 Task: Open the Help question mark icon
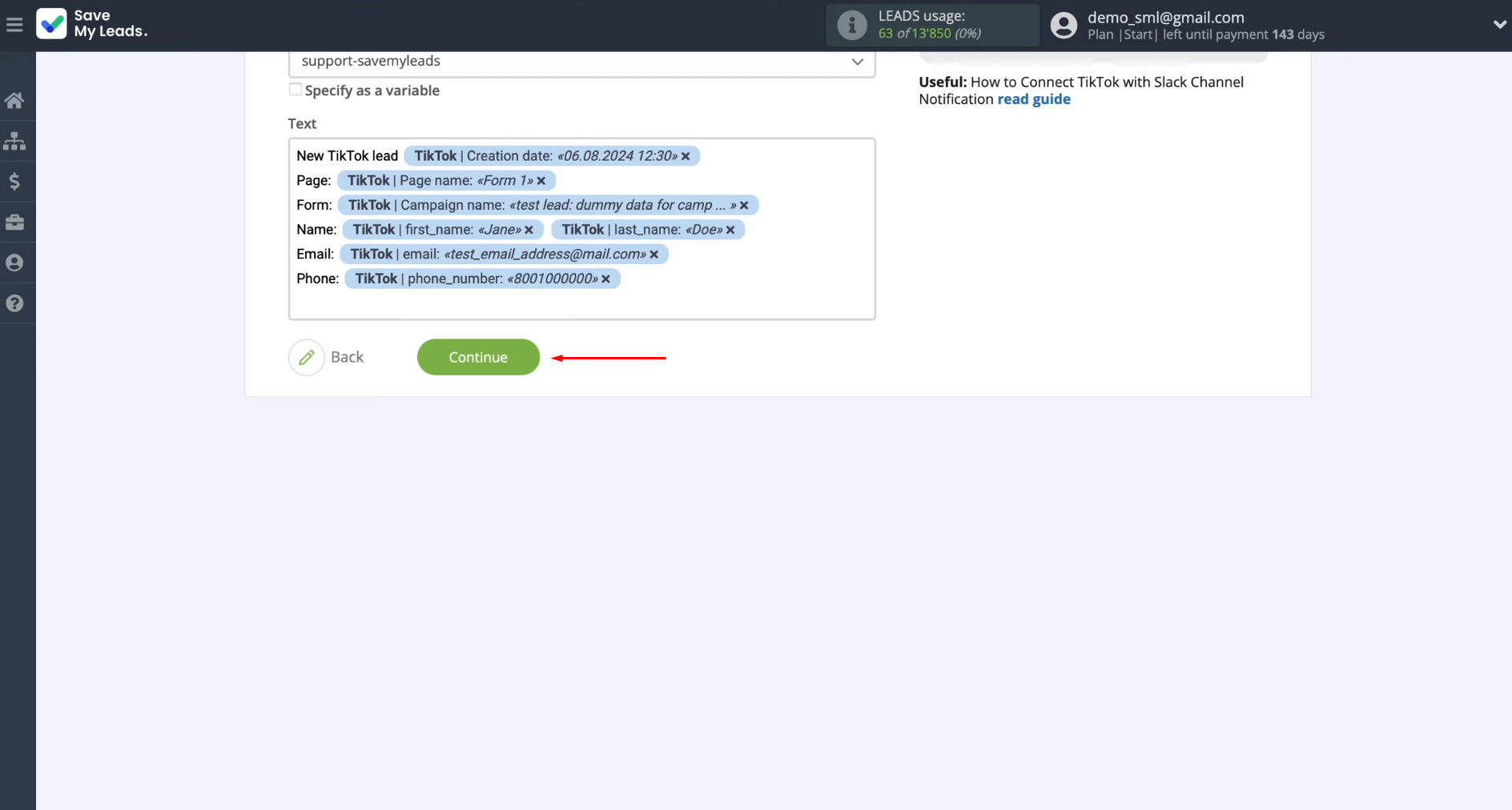(14, 303)
